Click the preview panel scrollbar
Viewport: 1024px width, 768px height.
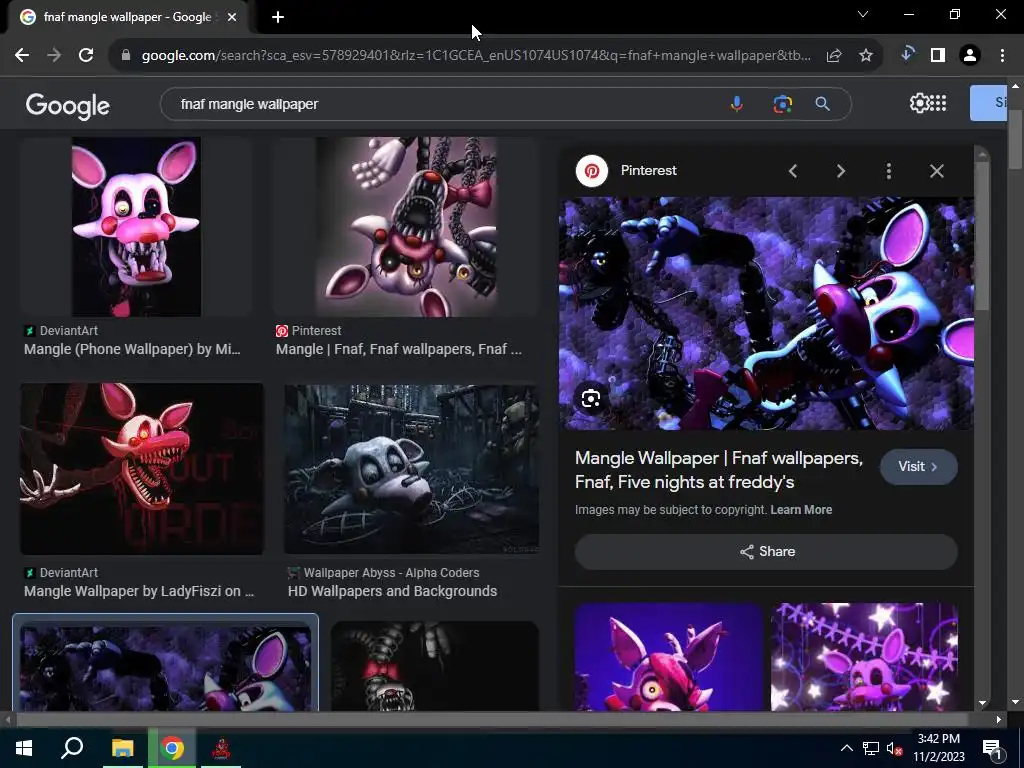982,235
